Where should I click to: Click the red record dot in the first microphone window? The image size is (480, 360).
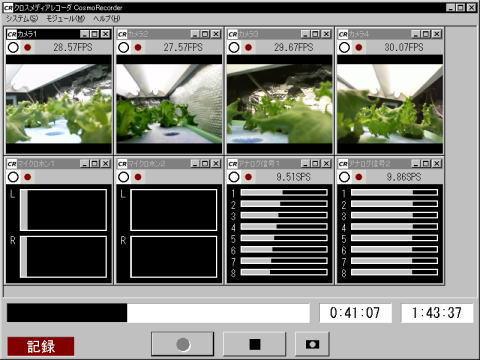28,177
